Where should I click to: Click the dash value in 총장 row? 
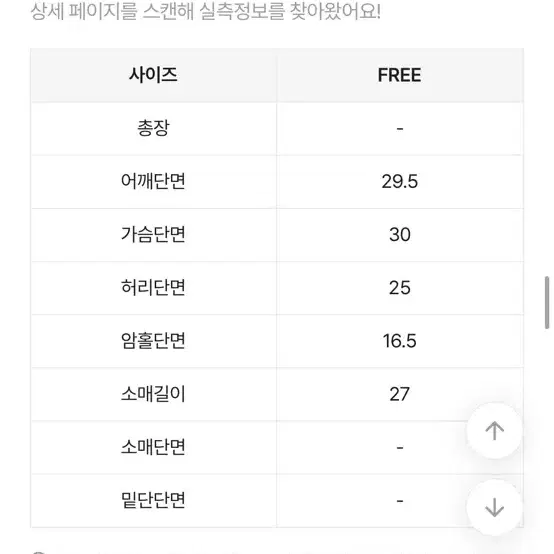click(400, 129)
